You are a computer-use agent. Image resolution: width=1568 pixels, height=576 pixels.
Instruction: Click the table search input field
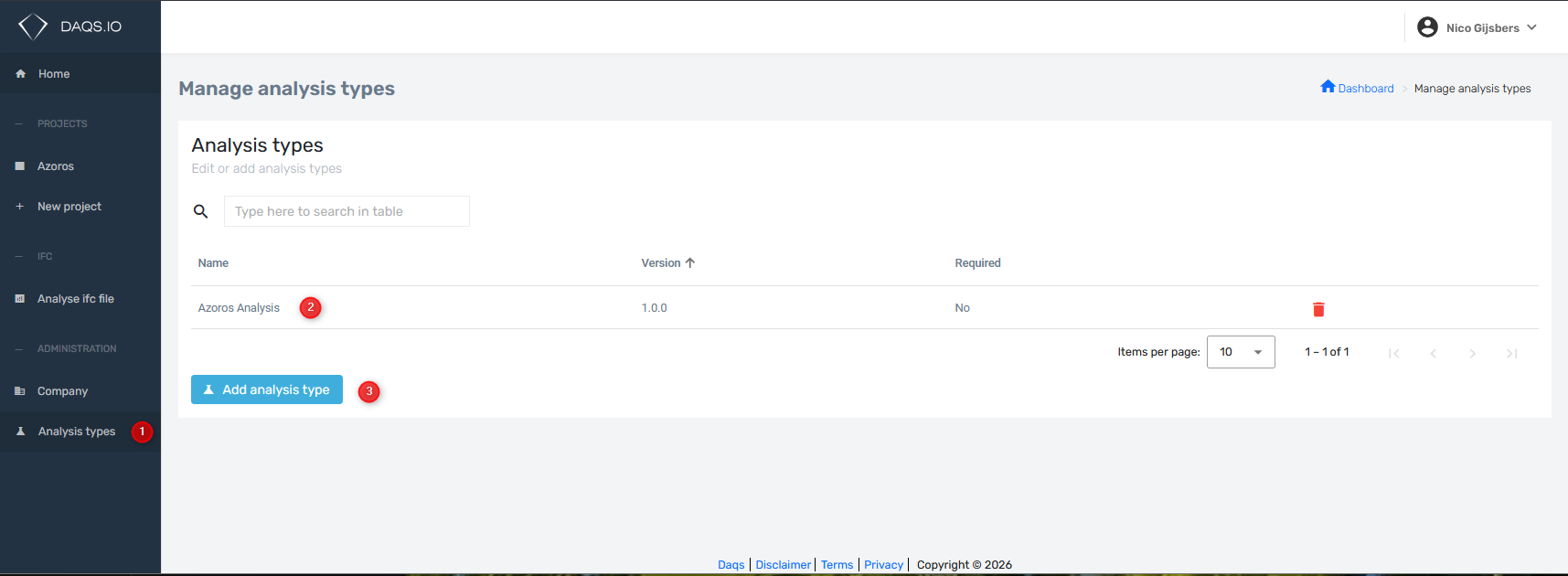click(x=347, y=211)
